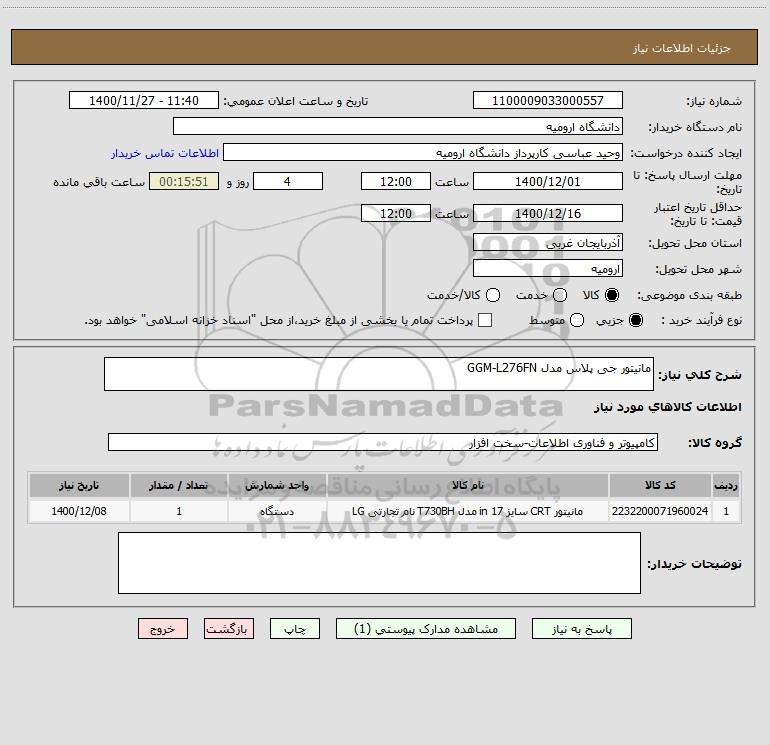This screenshot has height=745, width=770.
Task: Click product code 2232200071960024 cell
Action: click(660, 511)
